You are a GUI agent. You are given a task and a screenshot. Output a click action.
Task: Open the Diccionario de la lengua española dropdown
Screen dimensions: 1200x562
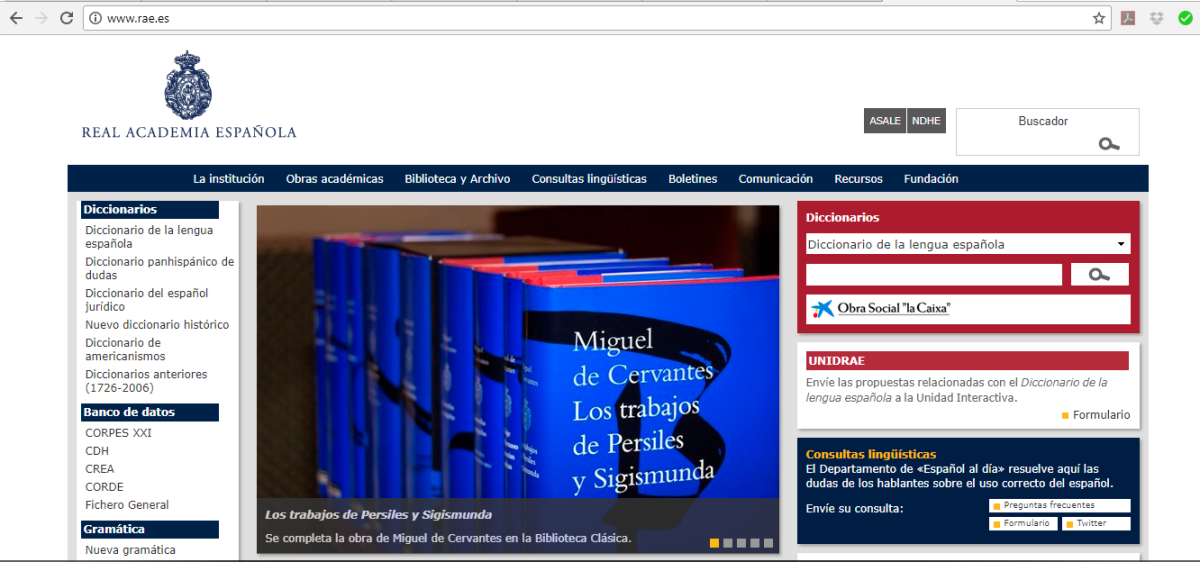click(968, 244)
